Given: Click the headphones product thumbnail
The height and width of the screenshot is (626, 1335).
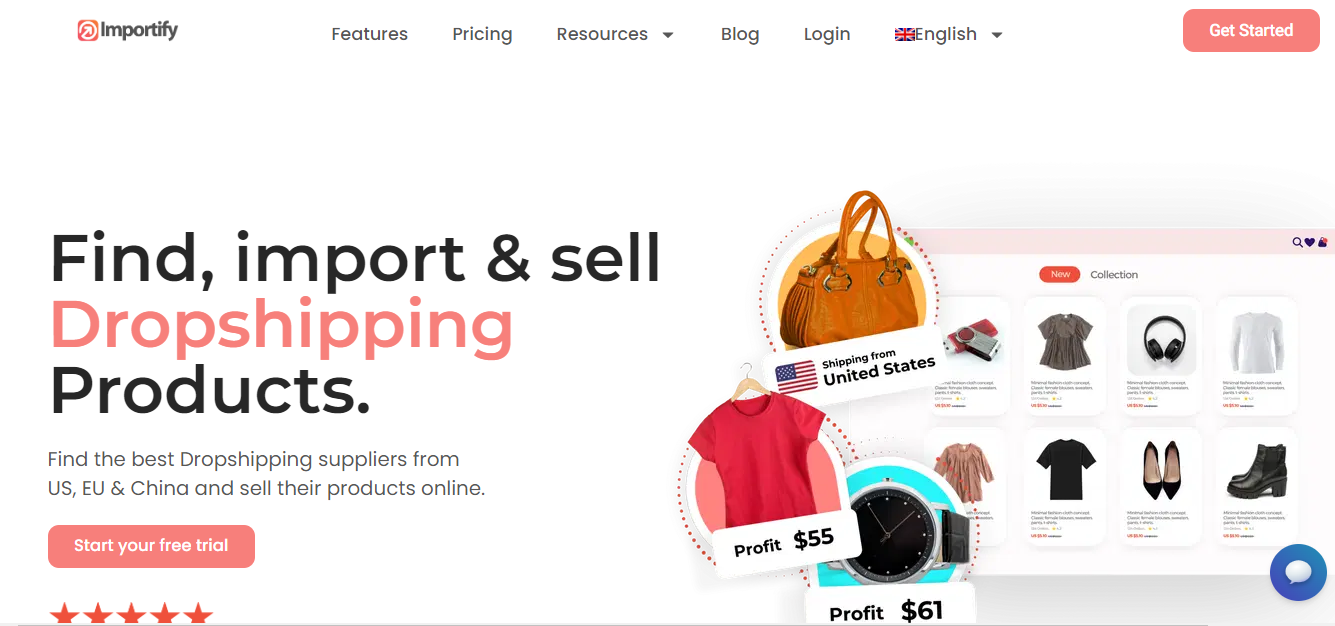Looking at the screenshot, I should click(x=1161, y=340).
